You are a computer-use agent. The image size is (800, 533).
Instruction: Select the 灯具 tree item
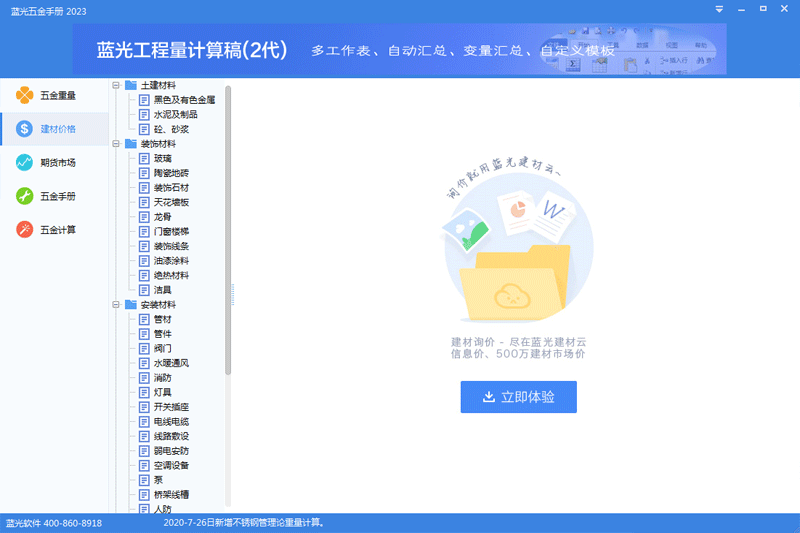tap(163, 392)
